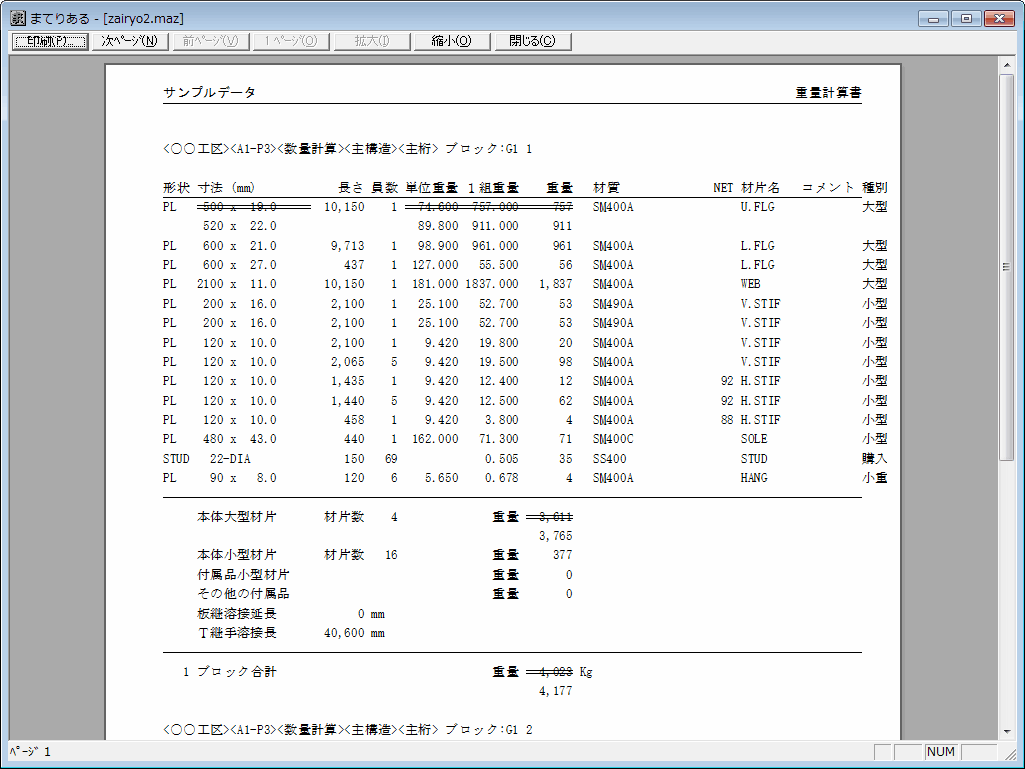Click the 重量計算書 page header title
1025x769 pixels.
pos(828,93)
